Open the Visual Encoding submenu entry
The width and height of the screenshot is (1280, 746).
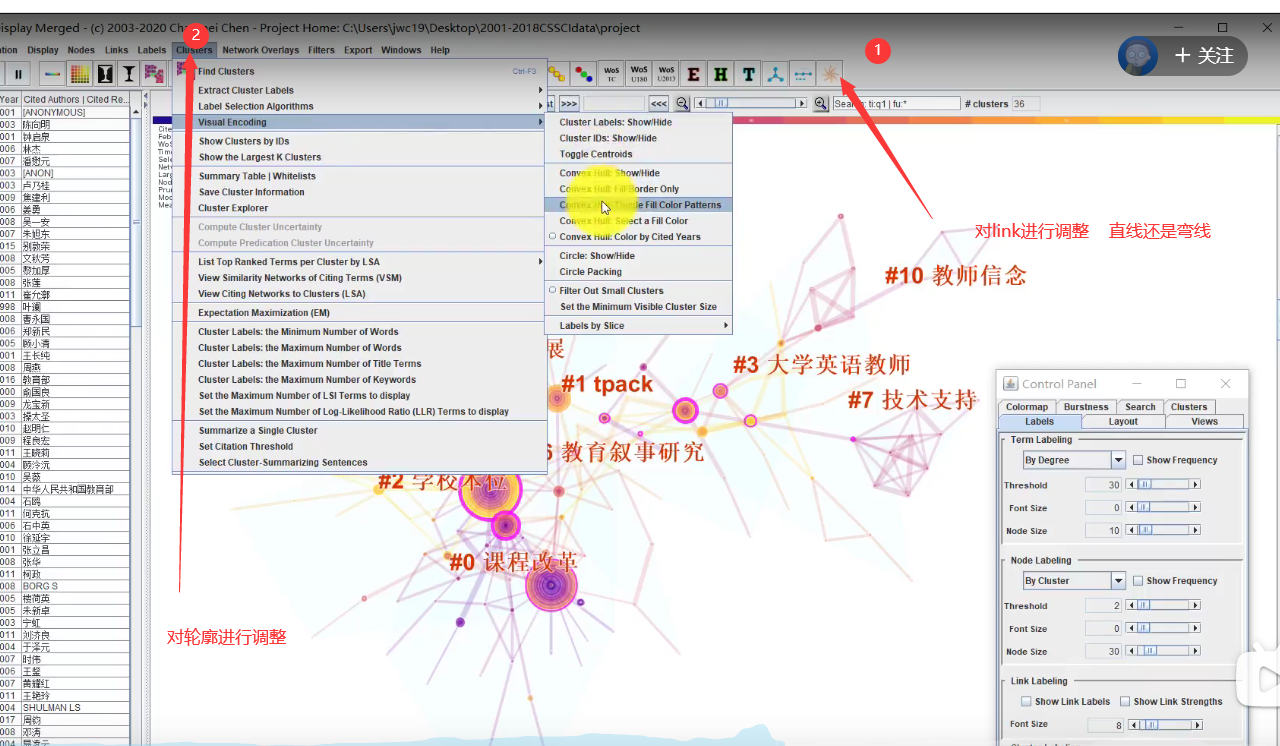pyautogui.click(x=360, y=122)
